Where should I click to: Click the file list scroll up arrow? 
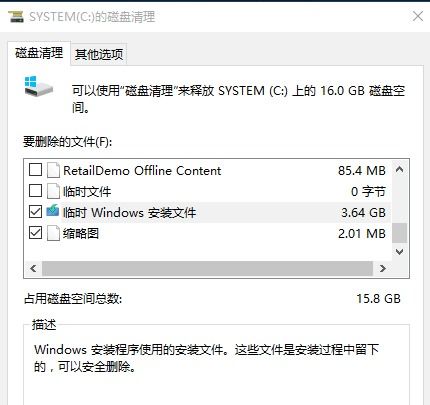tap(399, 170)
